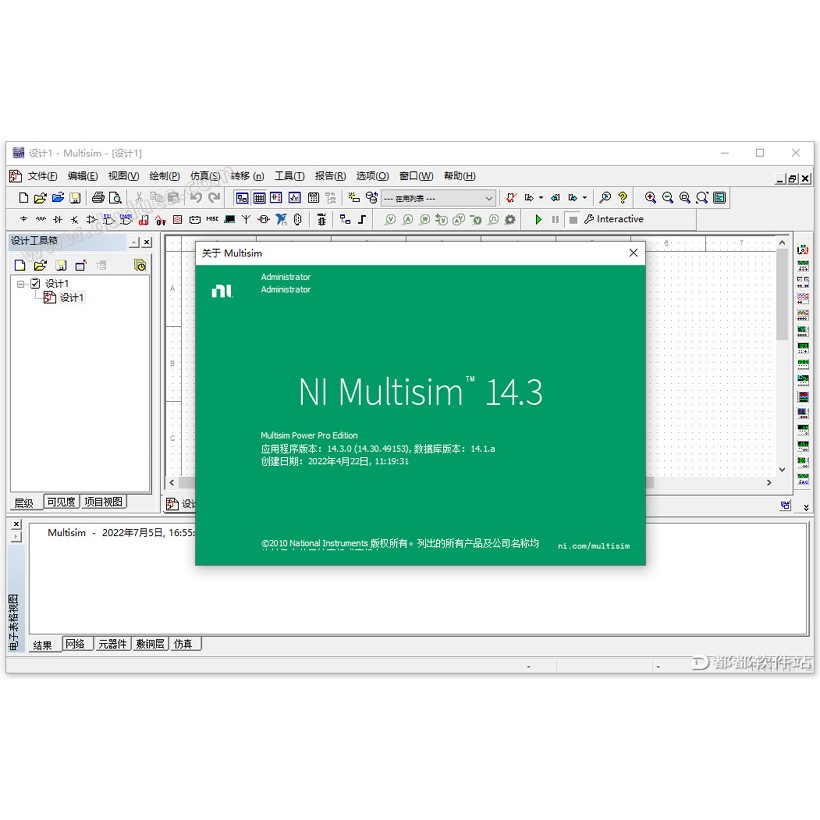Toggle the 设计1 checkbox in tree

tap(36, 283)
